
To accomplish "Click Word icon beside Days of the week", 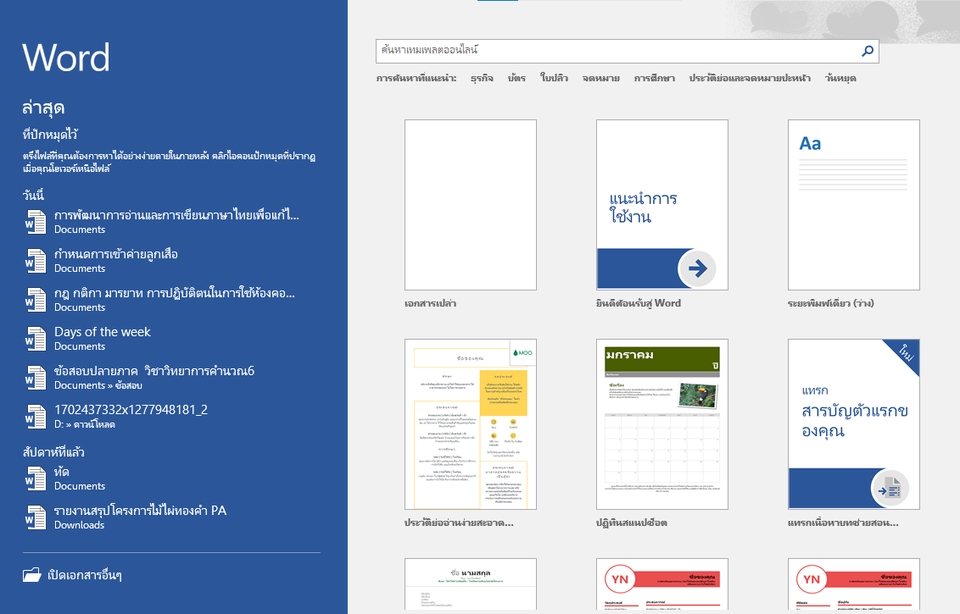I will pyautogui.click(x=35, y=339).
